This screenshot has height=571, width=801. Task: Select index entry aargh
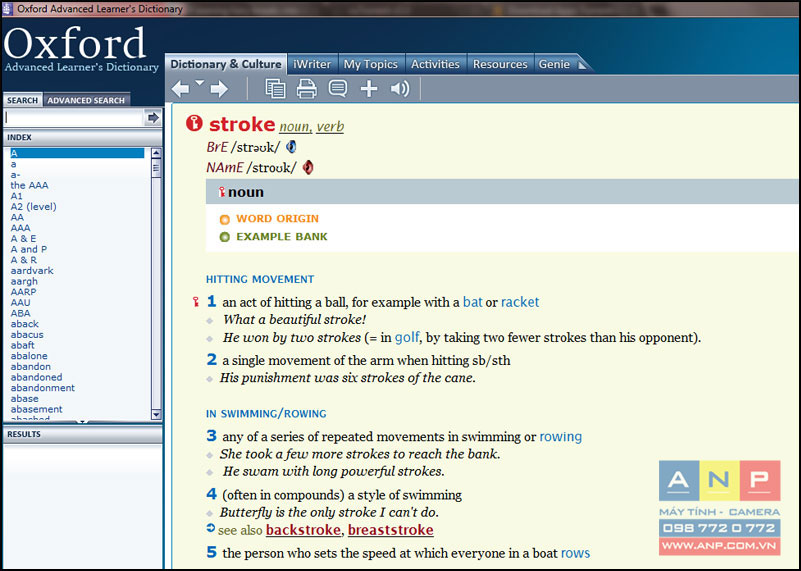coord(24,281)
